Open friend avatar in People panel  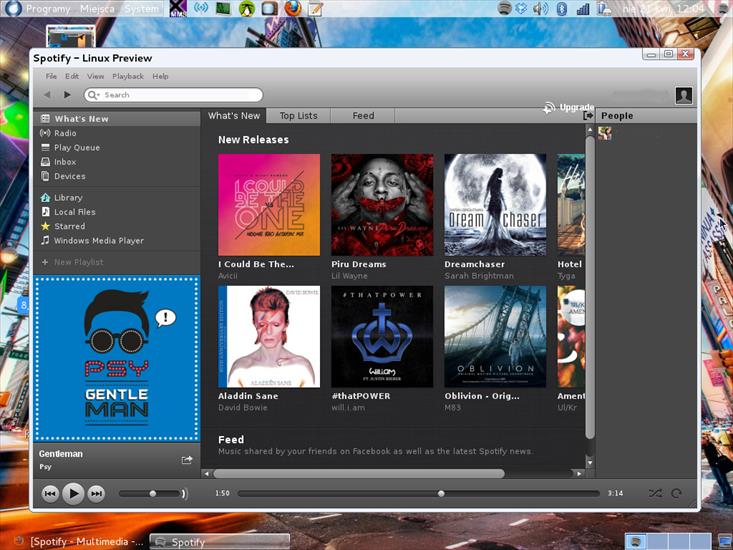coord(604,133)
